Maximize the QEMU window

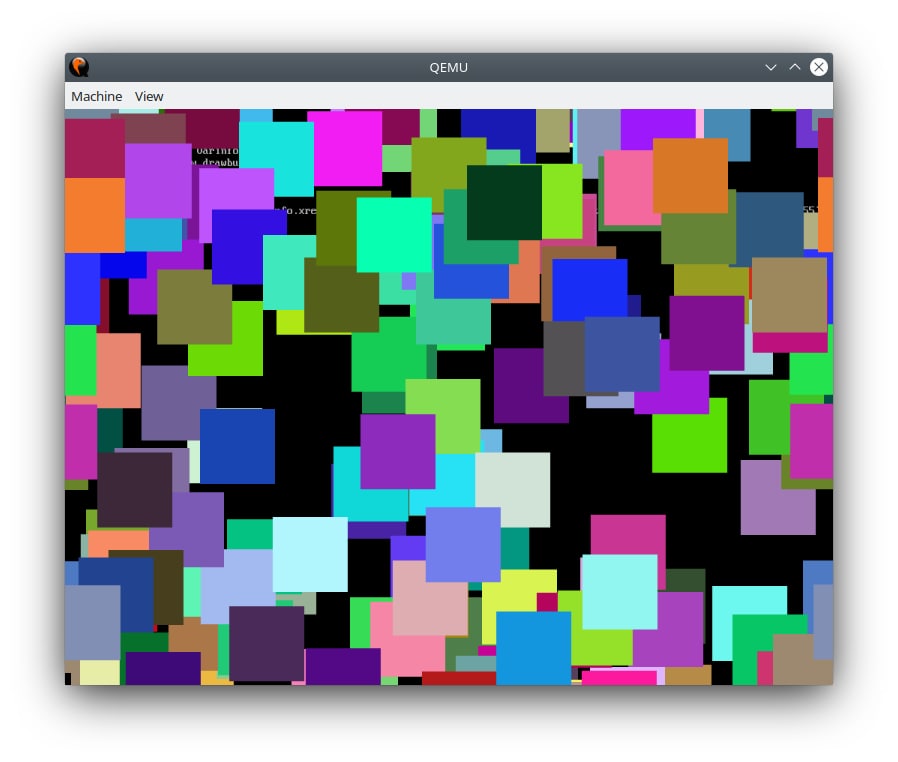[x=795, y=67]
